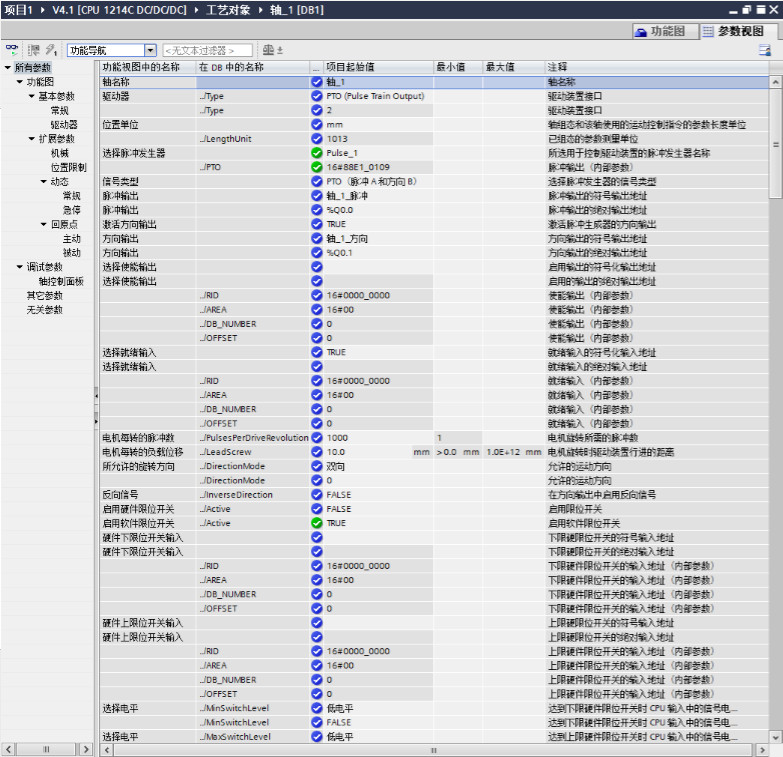The height and width of the screenshot is (757, 783).
Task: Click green status icon in the Pulse_1 row
Action: tap(317, 153)
